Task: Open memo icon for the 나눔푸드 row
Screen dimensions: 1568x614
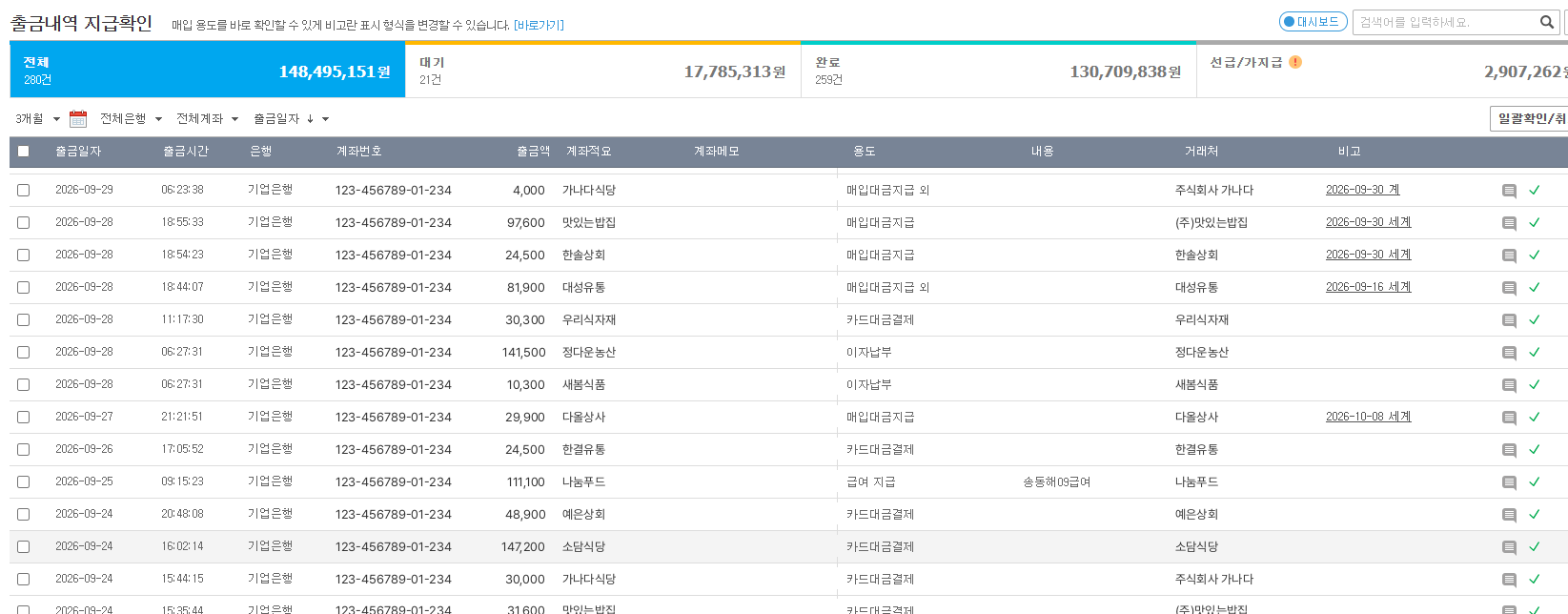Action: (1509, 482)
